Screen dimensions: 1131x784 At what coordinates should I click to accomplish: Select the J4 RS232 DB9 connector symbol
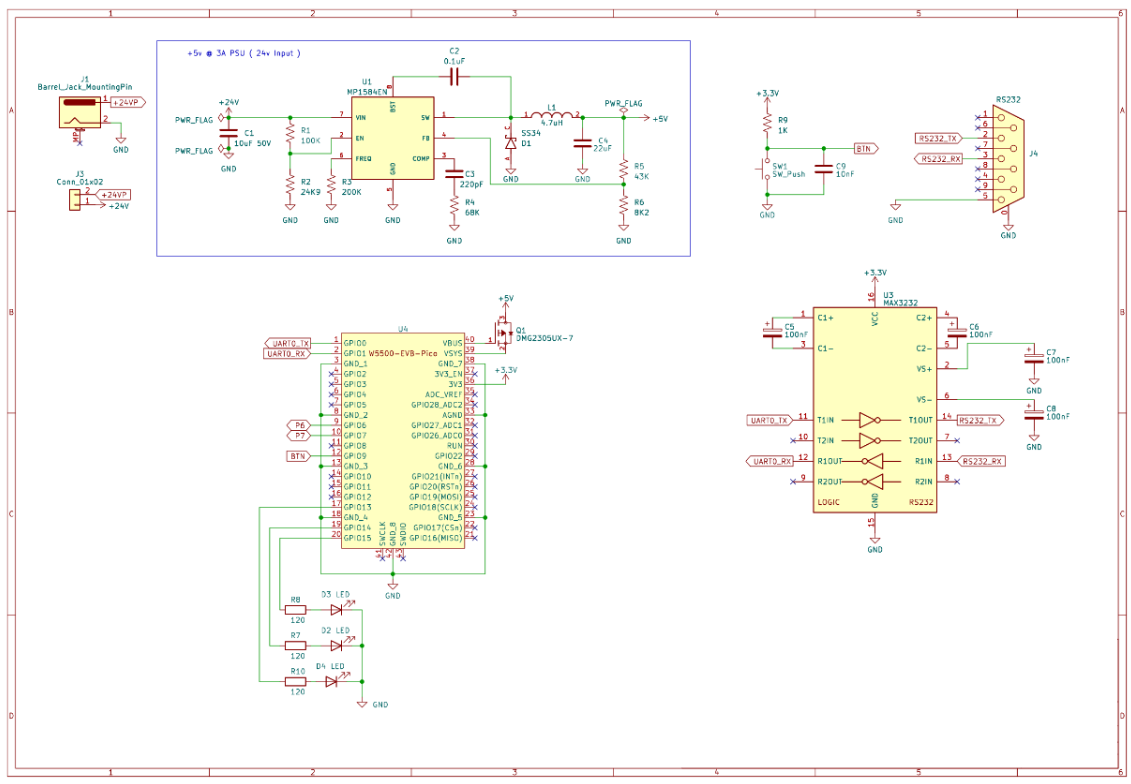point(1007,159)
